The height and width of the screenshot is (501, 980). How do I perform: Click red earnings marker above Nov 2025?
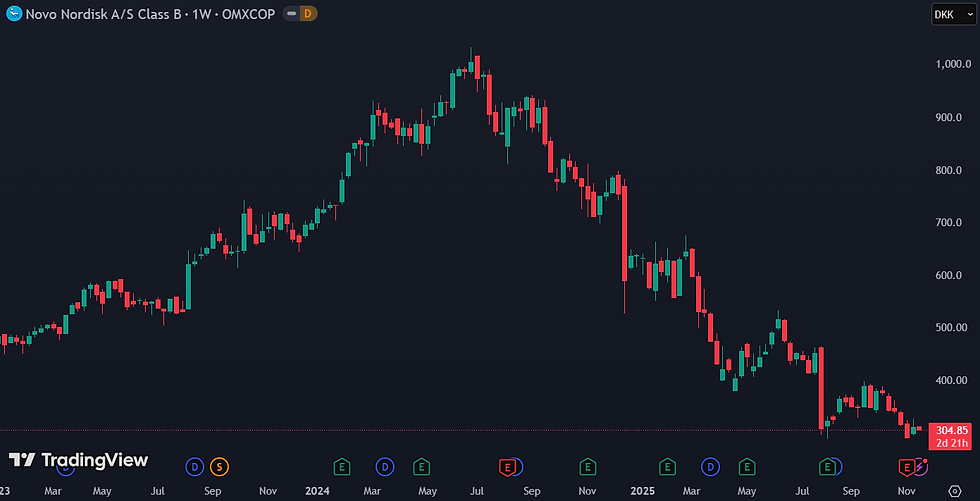tap(906, 465)
